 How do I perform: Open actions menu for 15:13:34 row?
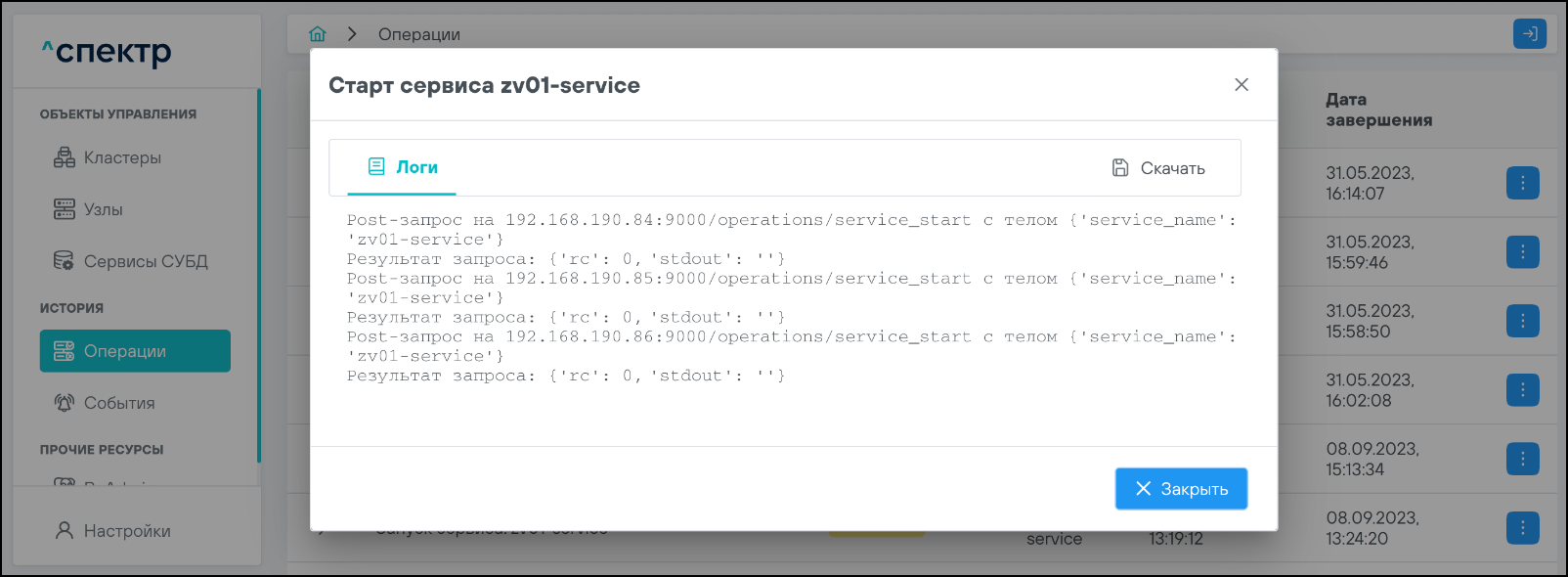click(x=1522, y=459)
